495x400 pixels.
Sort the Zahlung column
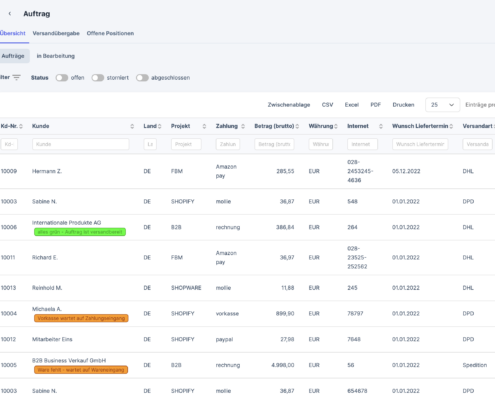point(243,126)
